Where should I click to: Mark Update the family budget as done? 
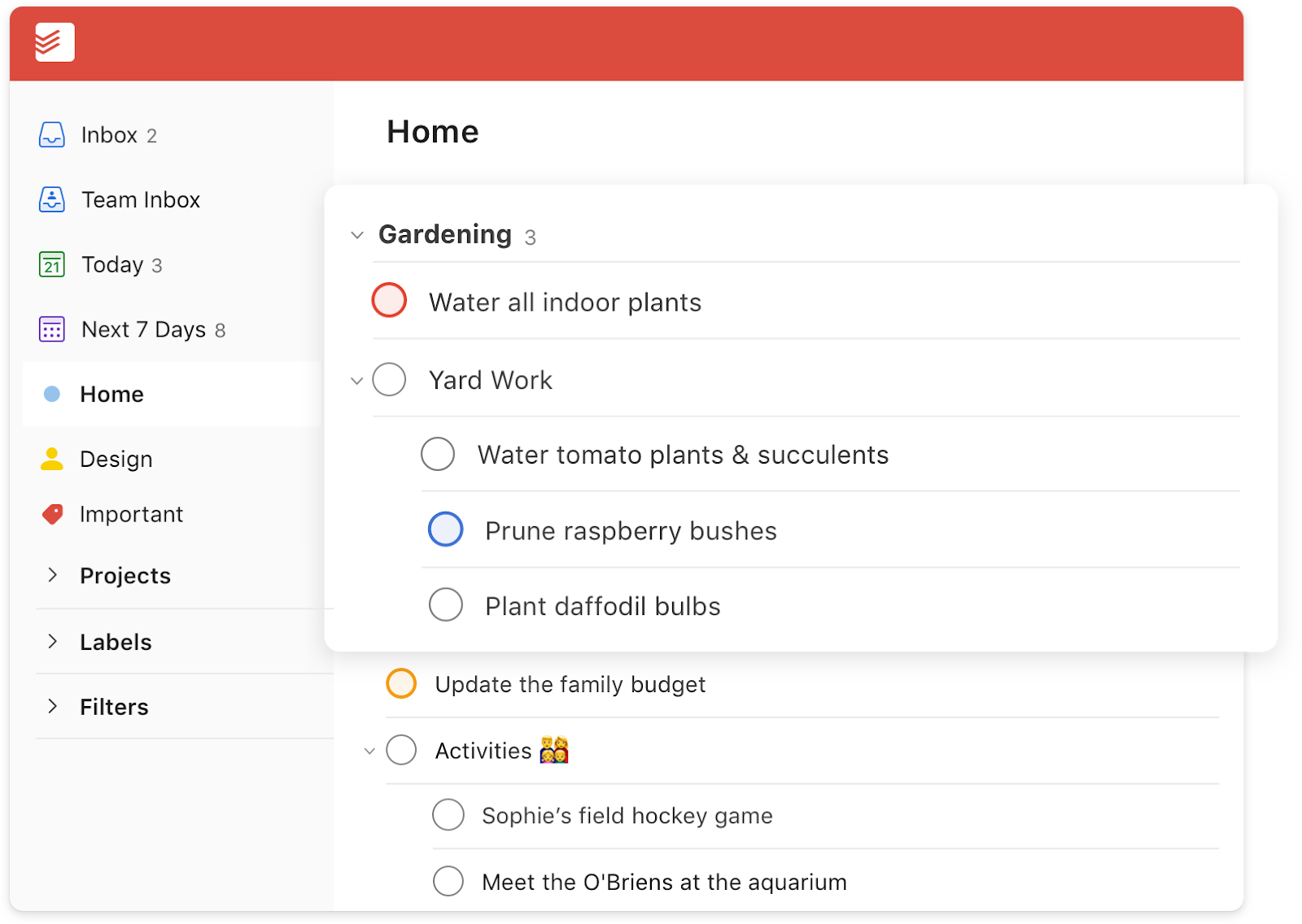tap(401, 683)
